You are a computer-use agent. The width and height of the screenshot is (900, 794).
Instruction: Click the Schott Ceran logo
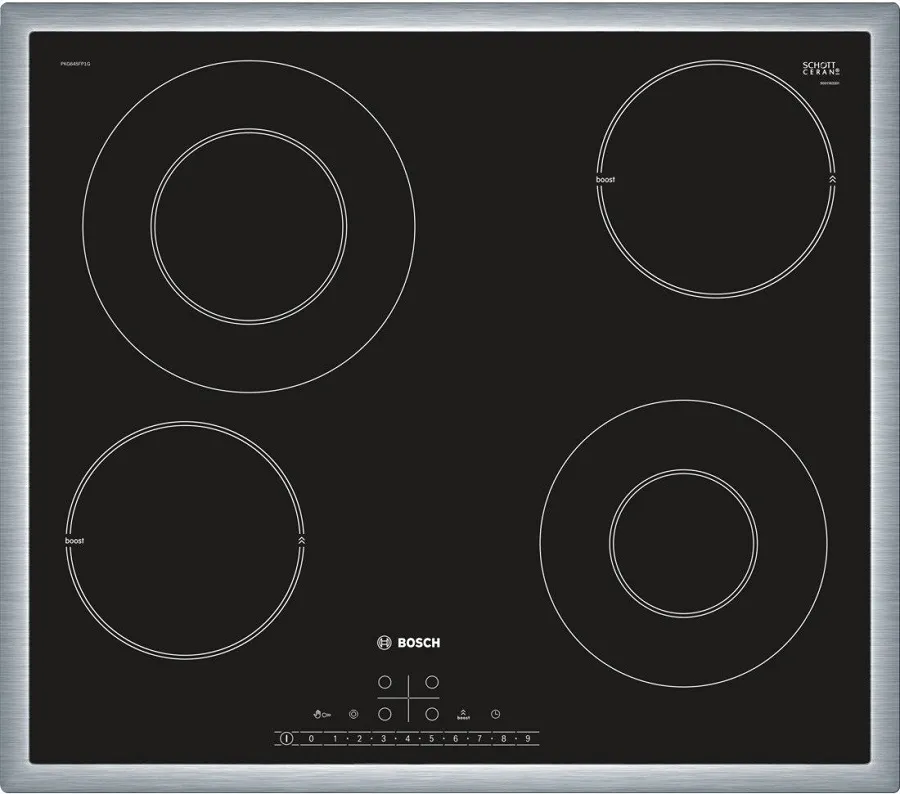pos(820,69)
